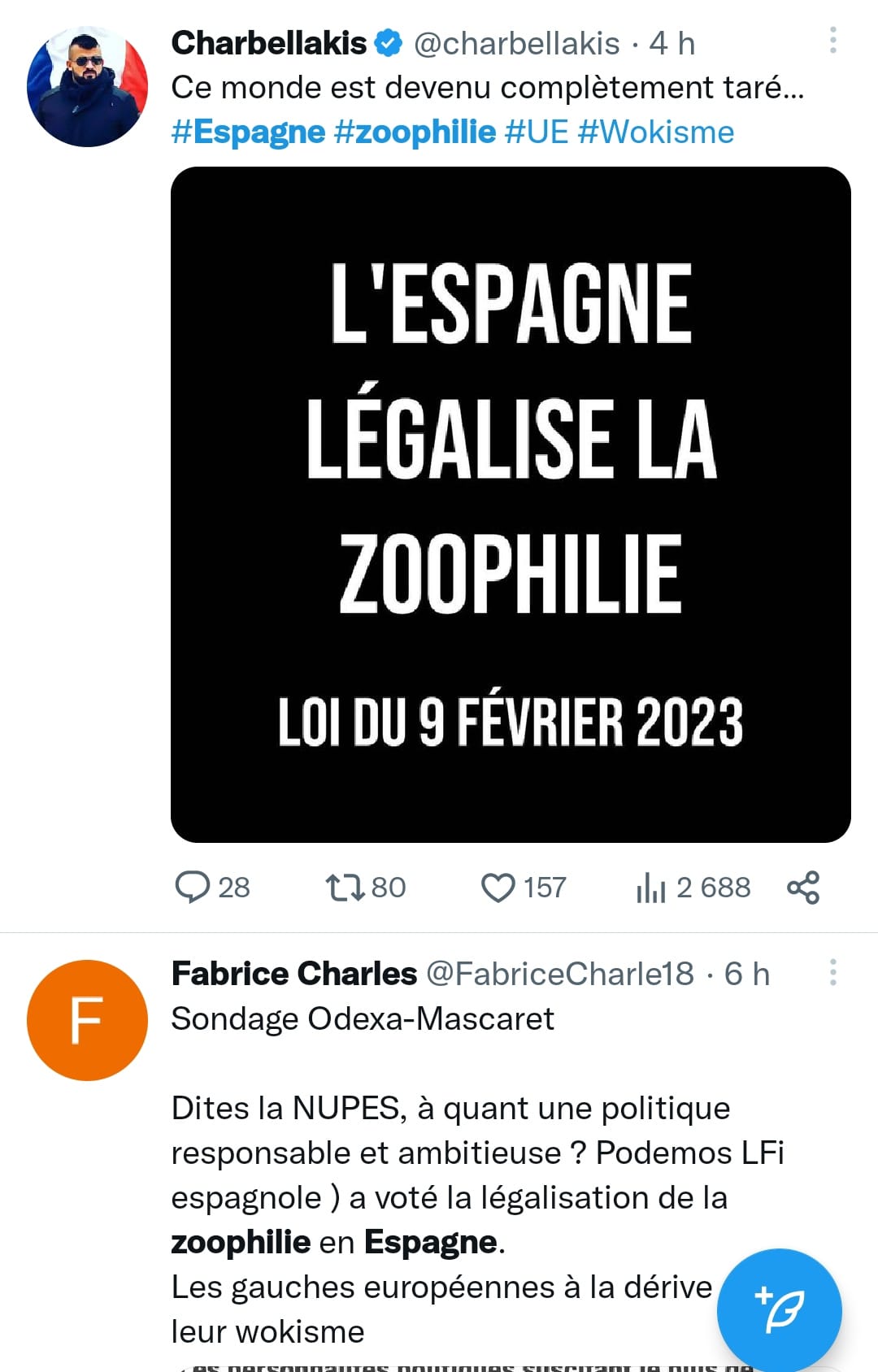Screen dimensions: 878x1372
Task: Open the #Espagne hashtag
Action: tap(248, 132)
